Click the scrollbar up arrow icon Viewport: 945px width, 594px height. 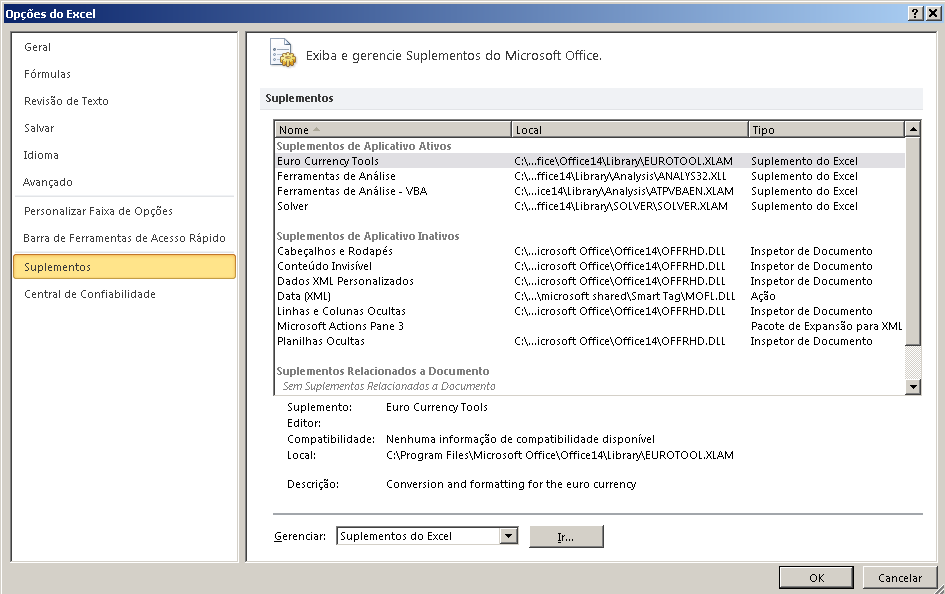pyautogui.click(x=913, y=128)
